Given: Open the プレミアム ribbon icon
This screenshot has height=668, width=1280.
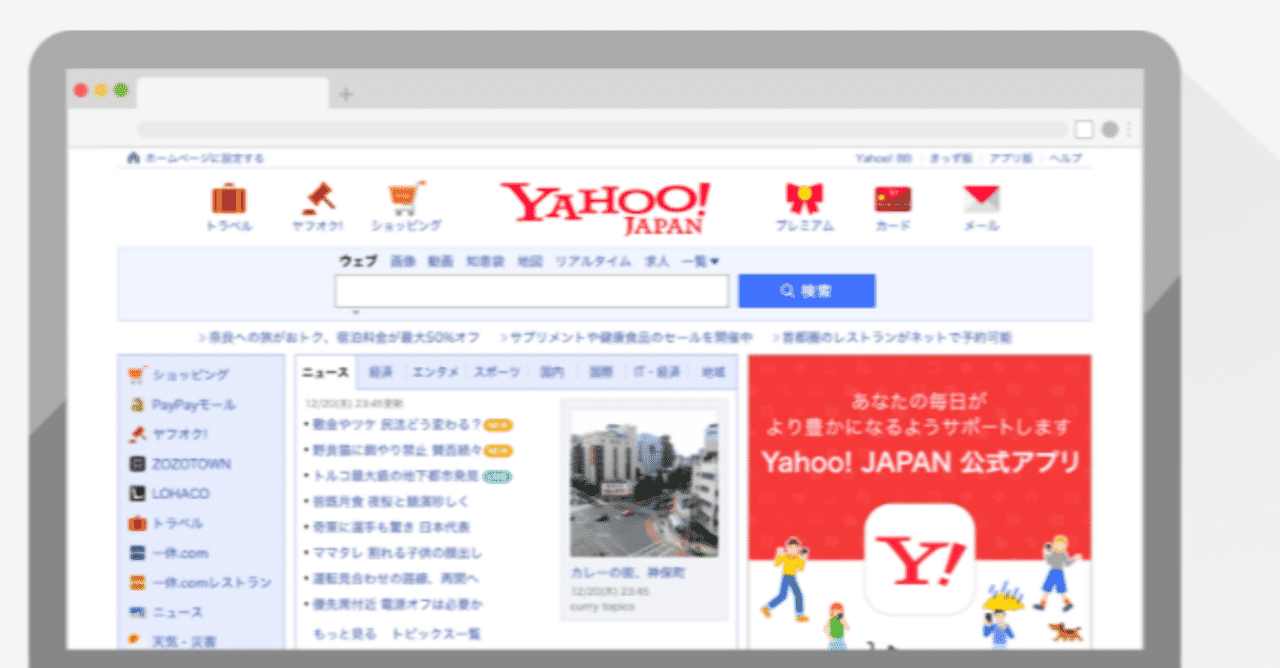Looking at the screenshot, I should [804, 198].
